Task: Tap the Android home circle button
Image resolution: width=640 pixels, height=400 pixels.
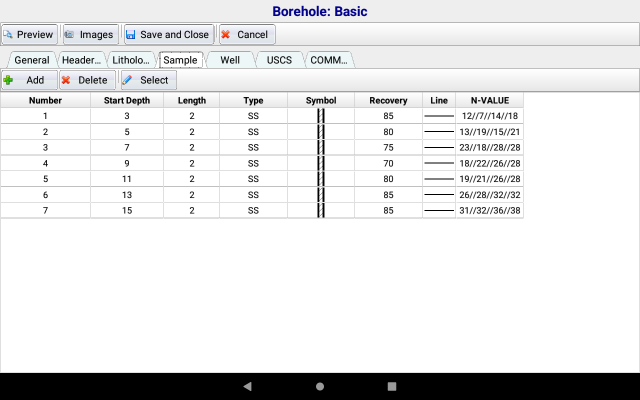Action: click(x=320, y=386)
